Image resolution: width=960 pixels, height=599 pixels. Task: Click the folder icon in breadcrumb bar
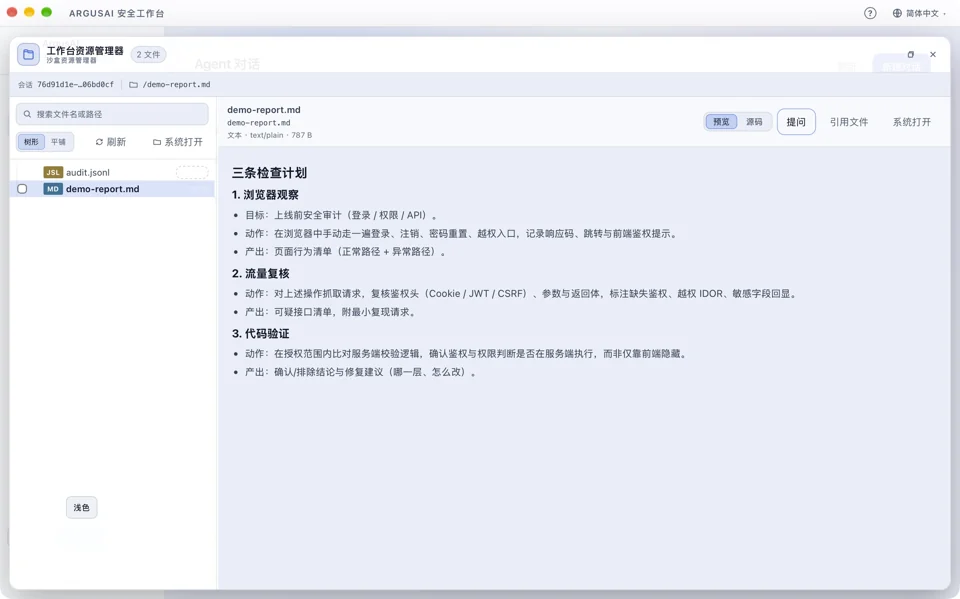point(133,85)
